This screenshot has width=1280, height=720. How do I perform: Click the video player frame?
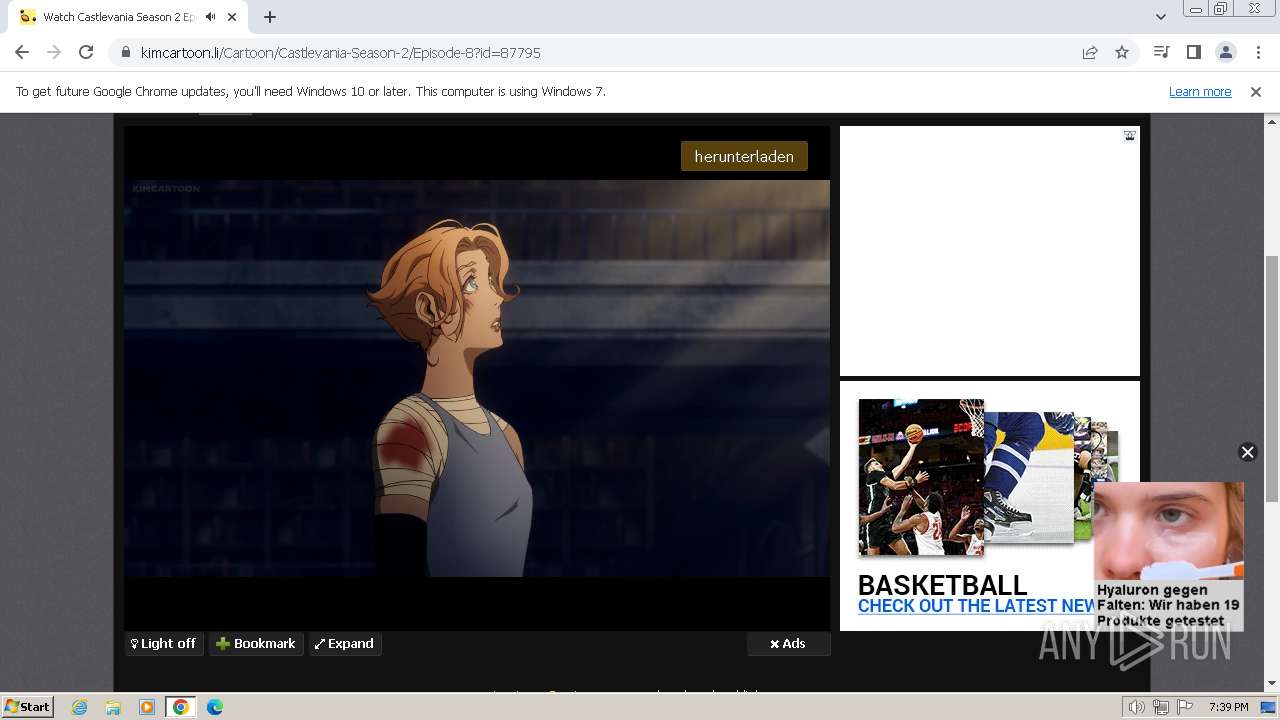pyautogui.click(x=477, y=378)
